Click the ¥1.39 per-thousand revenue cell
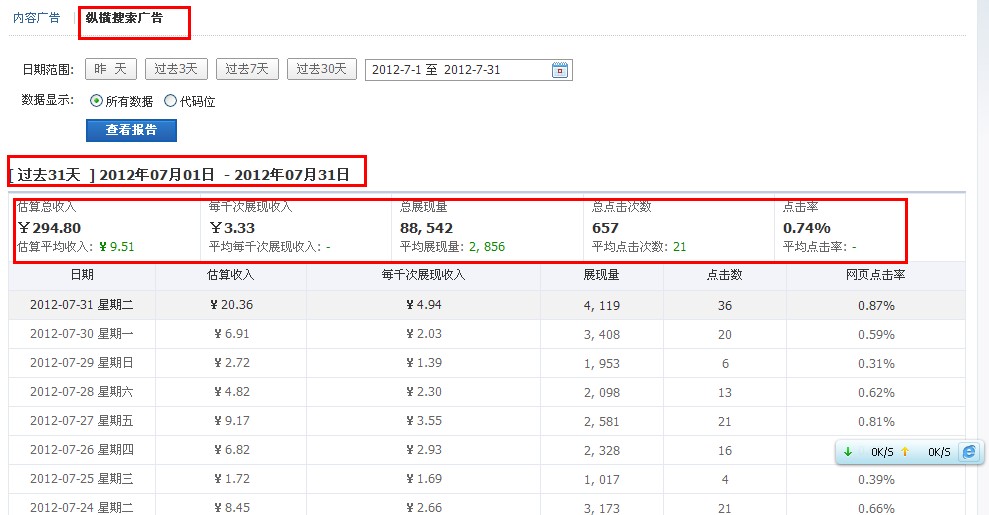The height and width of the screenshot is (515, 989). coord(424,363)
